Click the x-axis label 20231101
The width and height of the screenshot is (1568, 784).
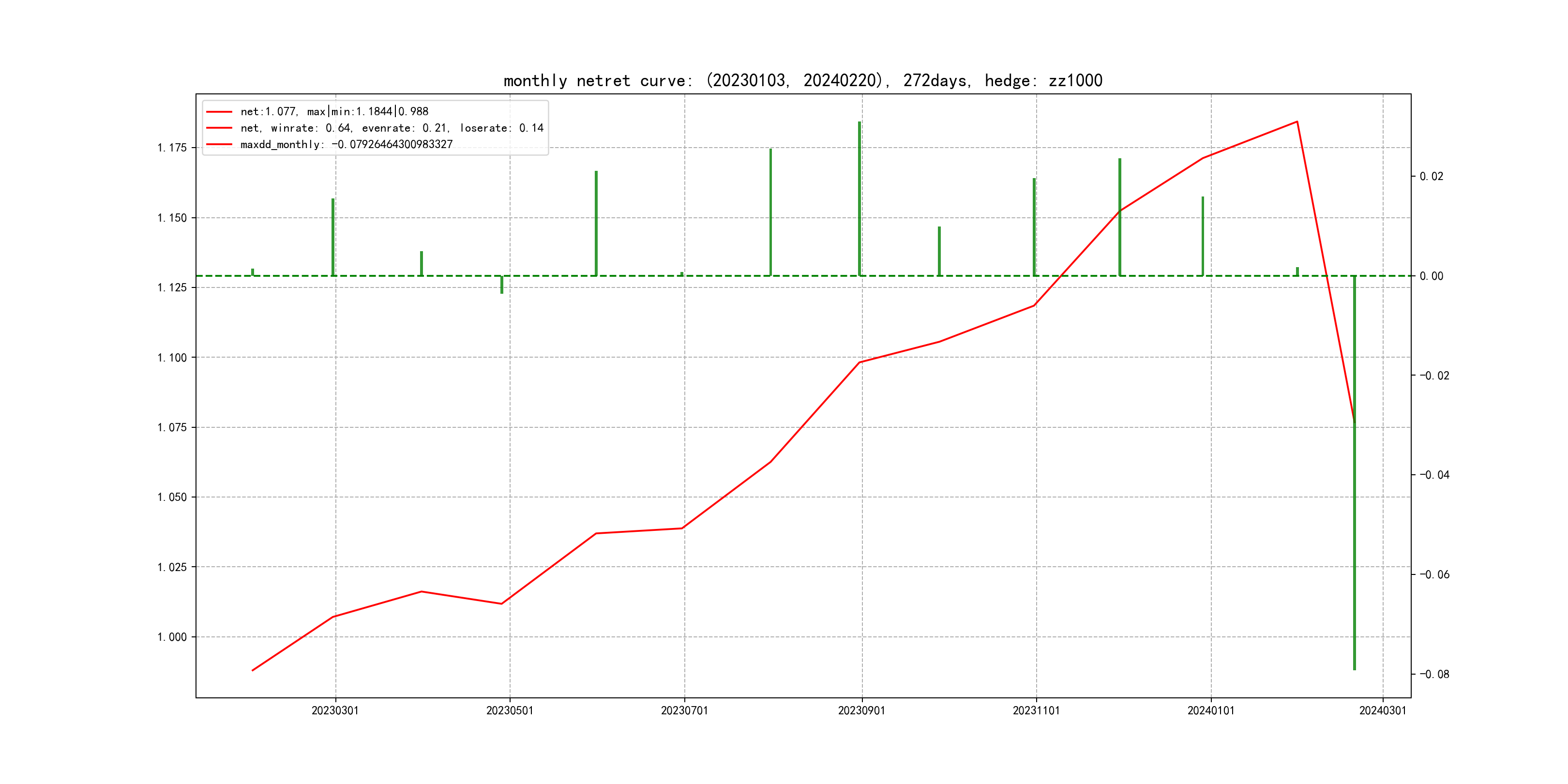coord(1036,710)
